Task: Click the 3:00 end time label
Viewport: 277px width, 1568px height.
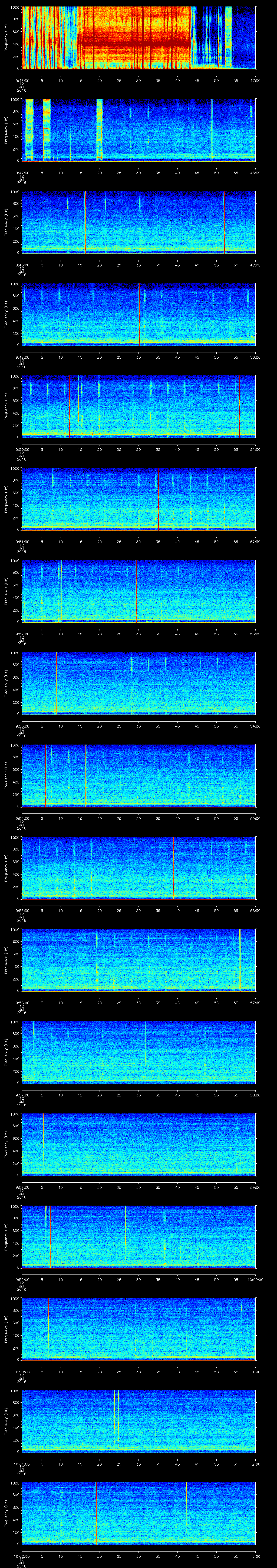Action: tap(256, 1557)
